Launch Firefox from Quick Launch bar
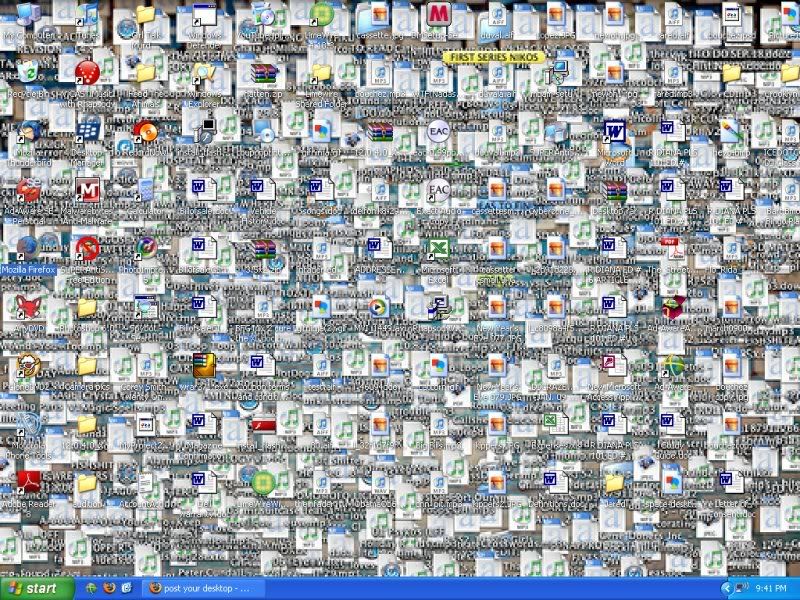 click(x=110, y=588)
